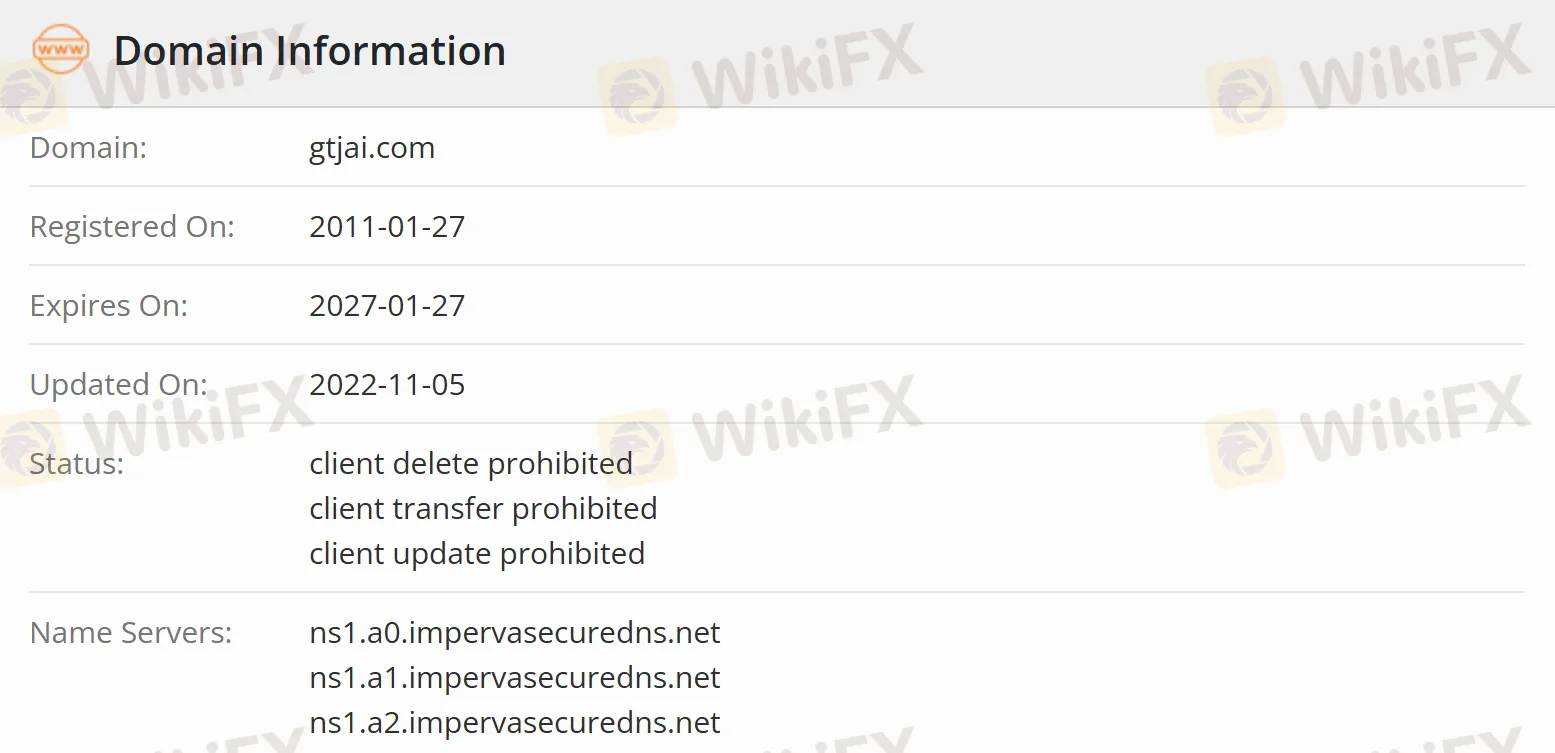This screenshot has height=753, width=1555.
Task: Click the orange WWW globe icon
Action: coord(61,50)
